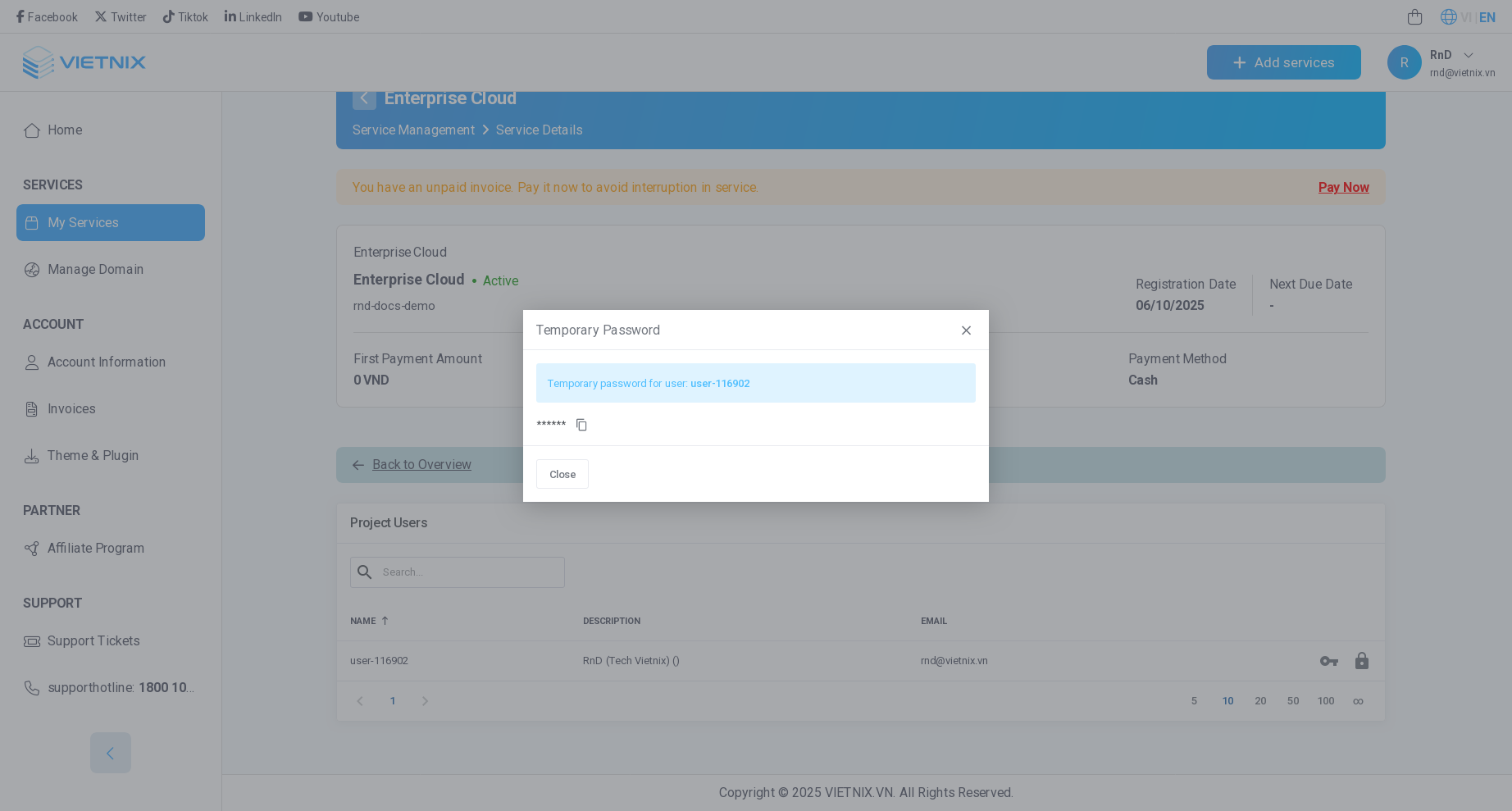Click the Project Users search field

pyautogui.click(x=469, y=572)
